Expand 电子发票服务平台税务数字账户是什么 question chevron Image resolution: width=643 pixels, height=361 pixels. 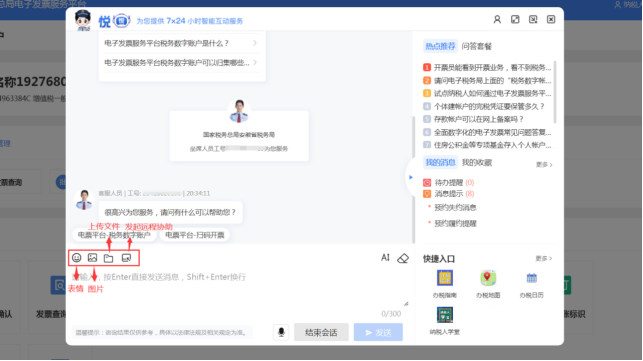[x=255, y=43]
